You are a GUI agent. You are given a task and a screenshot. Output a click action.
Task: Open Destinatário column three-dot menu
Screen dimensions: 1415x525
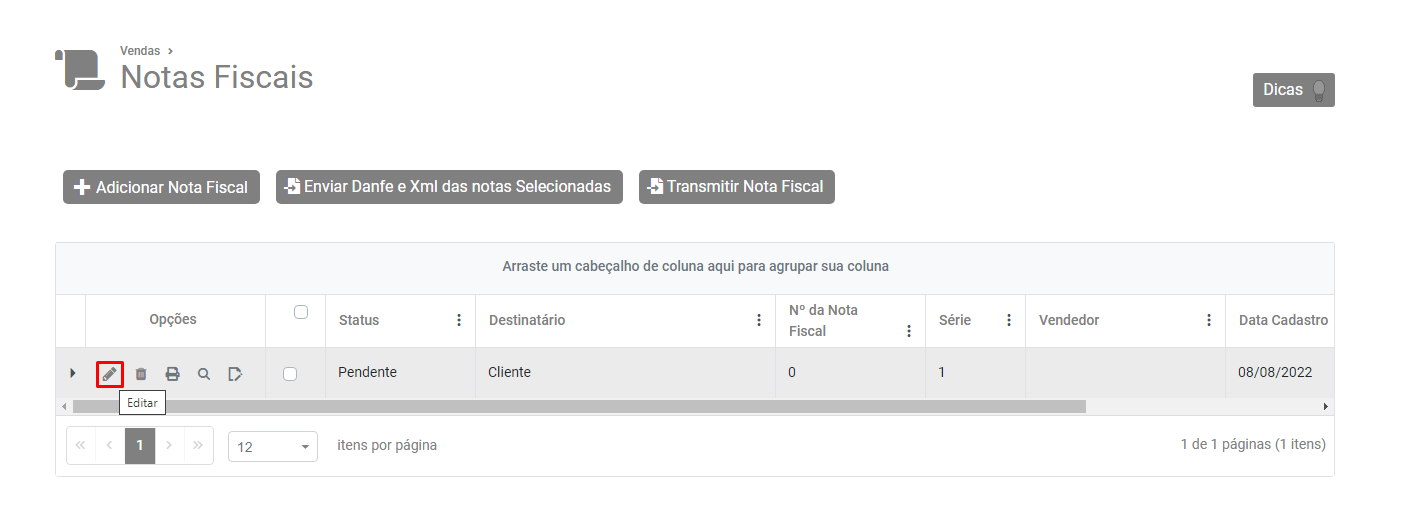click(x=759, y=320)
